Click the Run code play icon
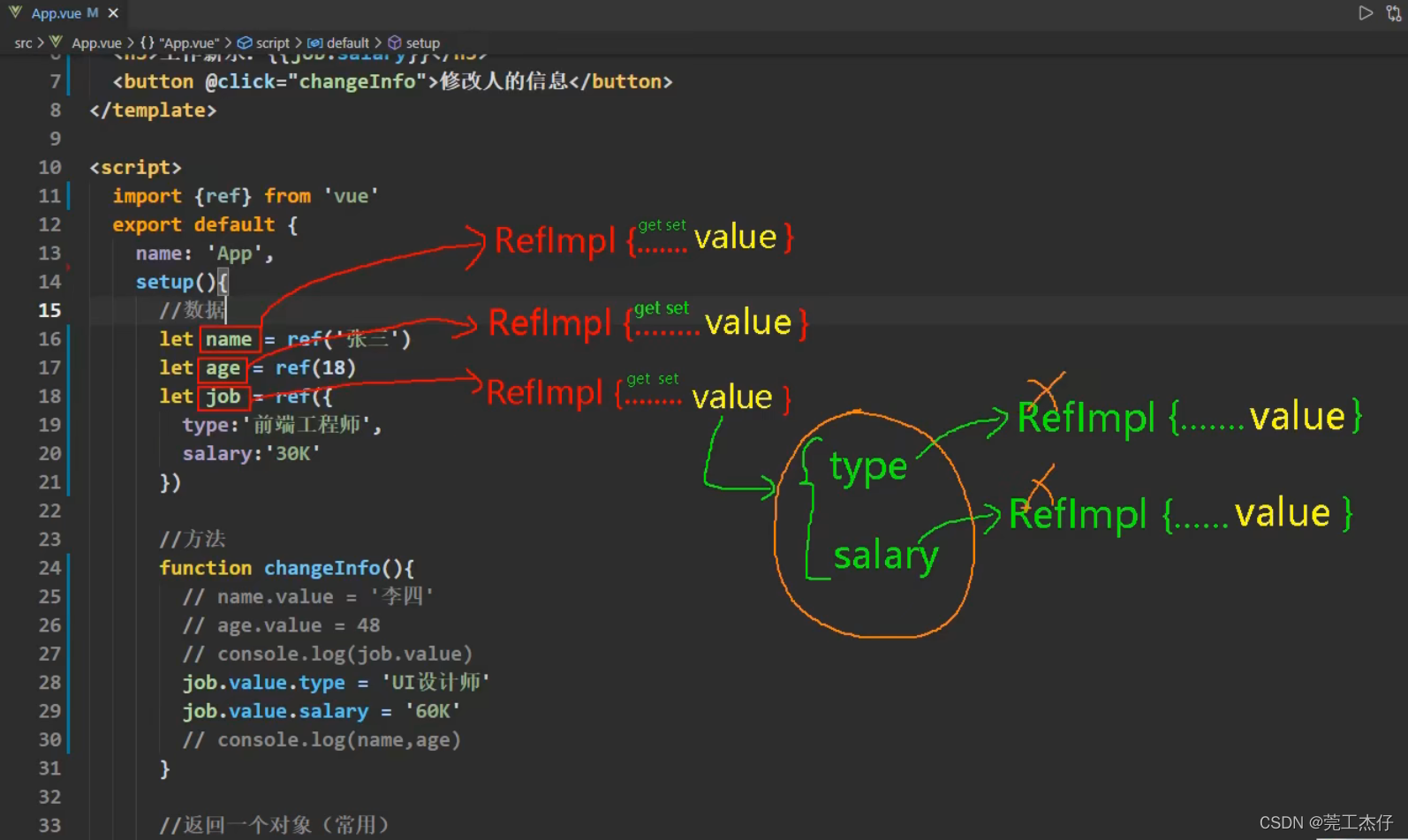The width and height of the screenshot is (1408, 840). [x=1366, y=13]
